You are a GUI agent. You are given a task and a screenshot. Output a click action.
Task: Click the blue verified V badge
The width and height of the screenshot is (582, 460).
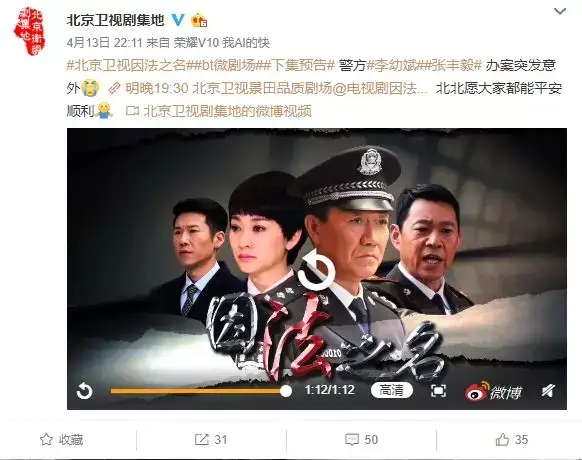point(178,20)
